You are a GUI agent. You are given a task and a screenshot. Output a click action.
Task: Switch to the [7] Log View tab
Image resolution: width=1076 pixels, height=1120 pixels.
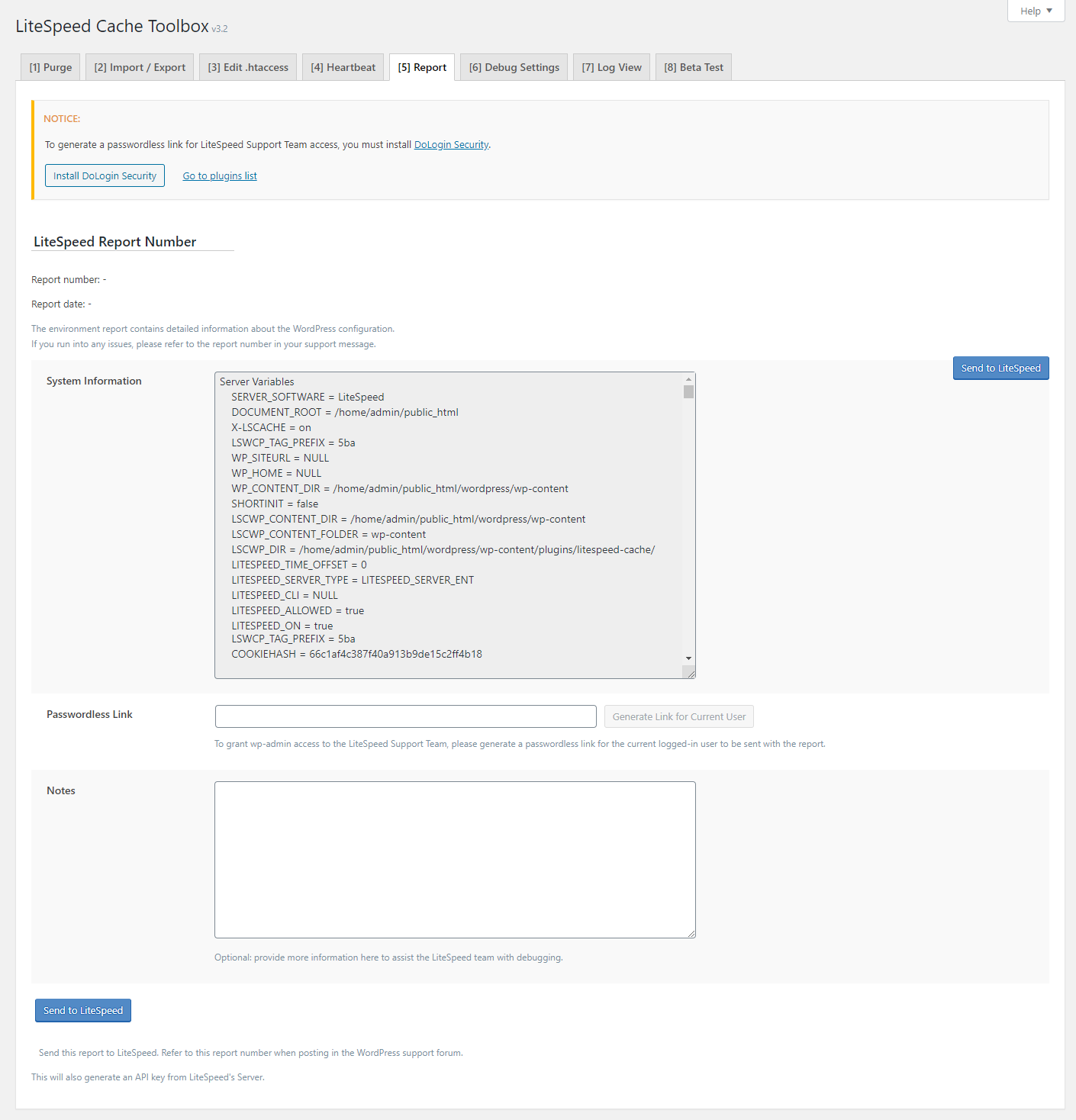pyautogui.click(x=612, y=67)
